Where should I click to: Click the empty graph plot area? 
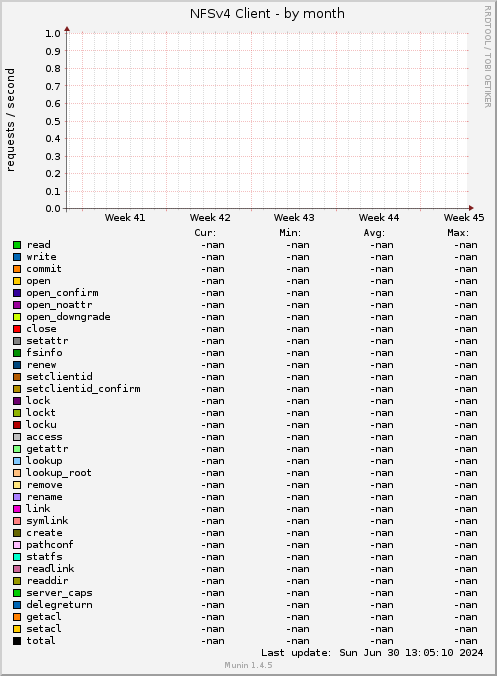[x=267, y=121]
